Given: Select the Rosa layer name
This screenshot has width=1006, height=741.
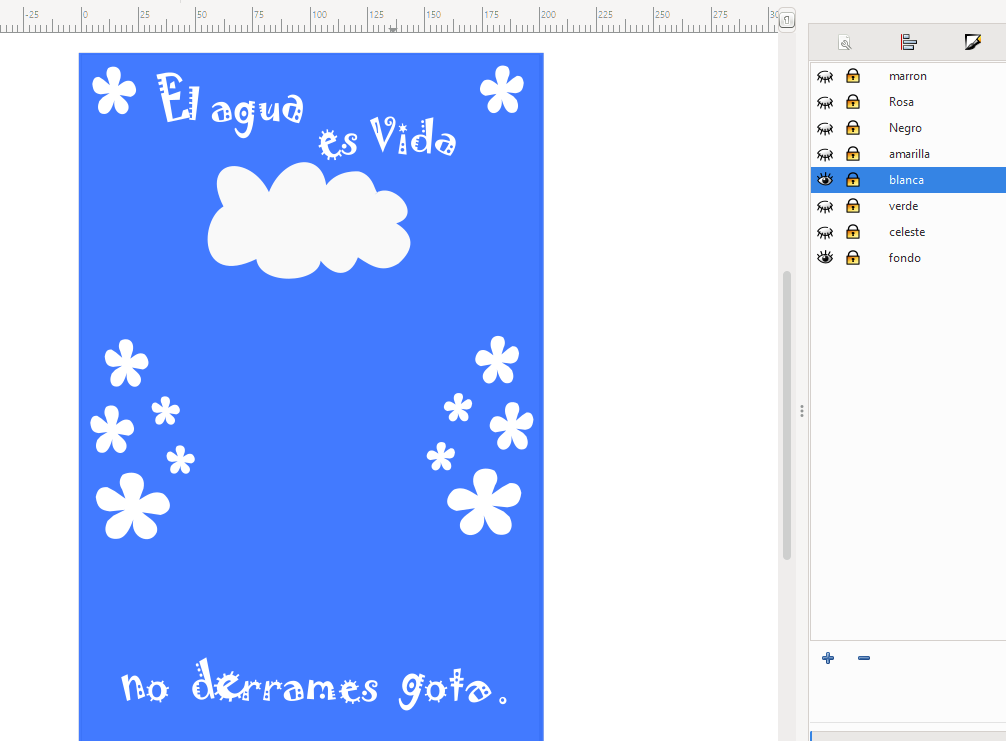Looking at the screenshot, I should (901, 102).
